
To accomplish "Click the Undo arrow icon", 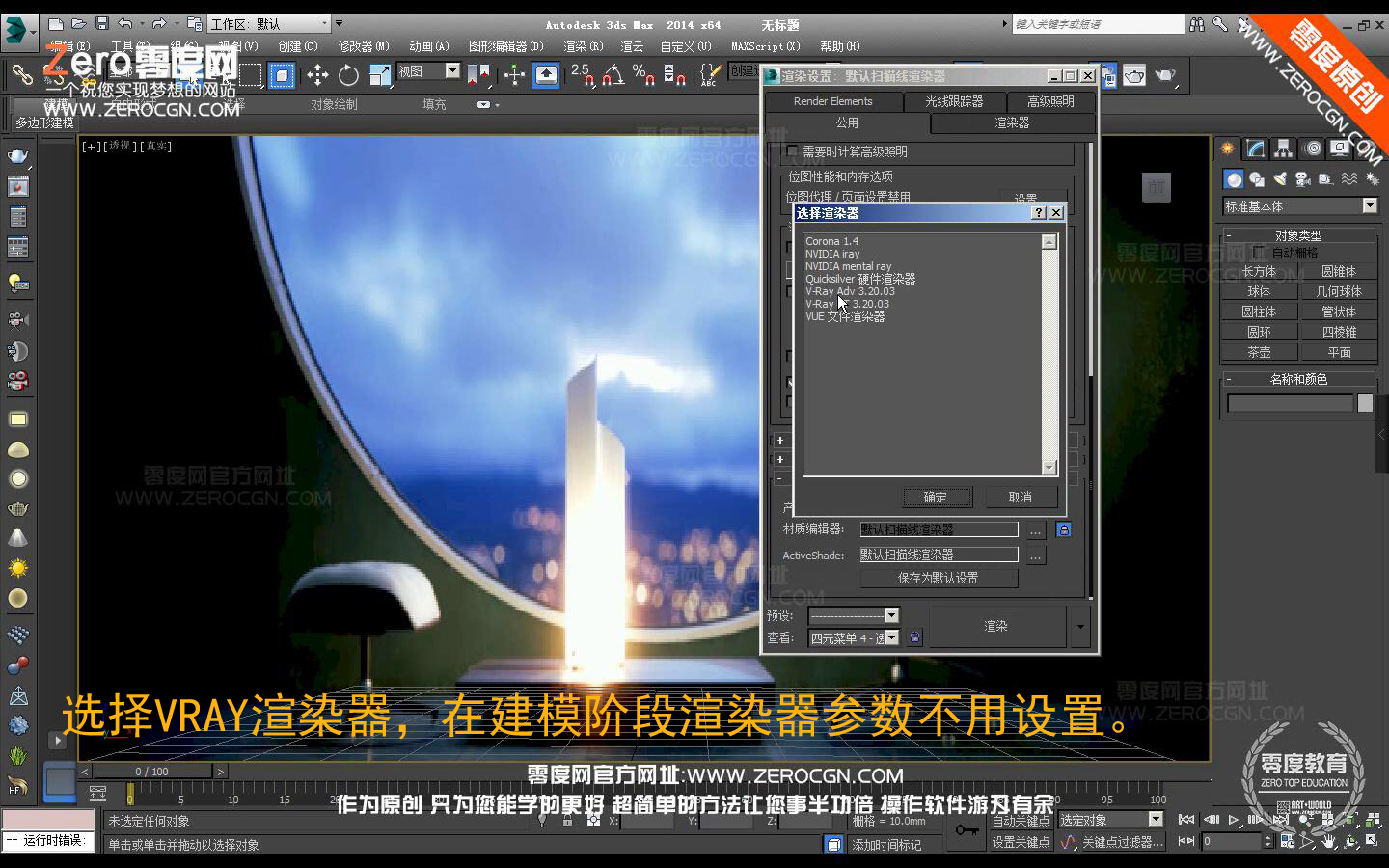I will click(x=124, y=24).
